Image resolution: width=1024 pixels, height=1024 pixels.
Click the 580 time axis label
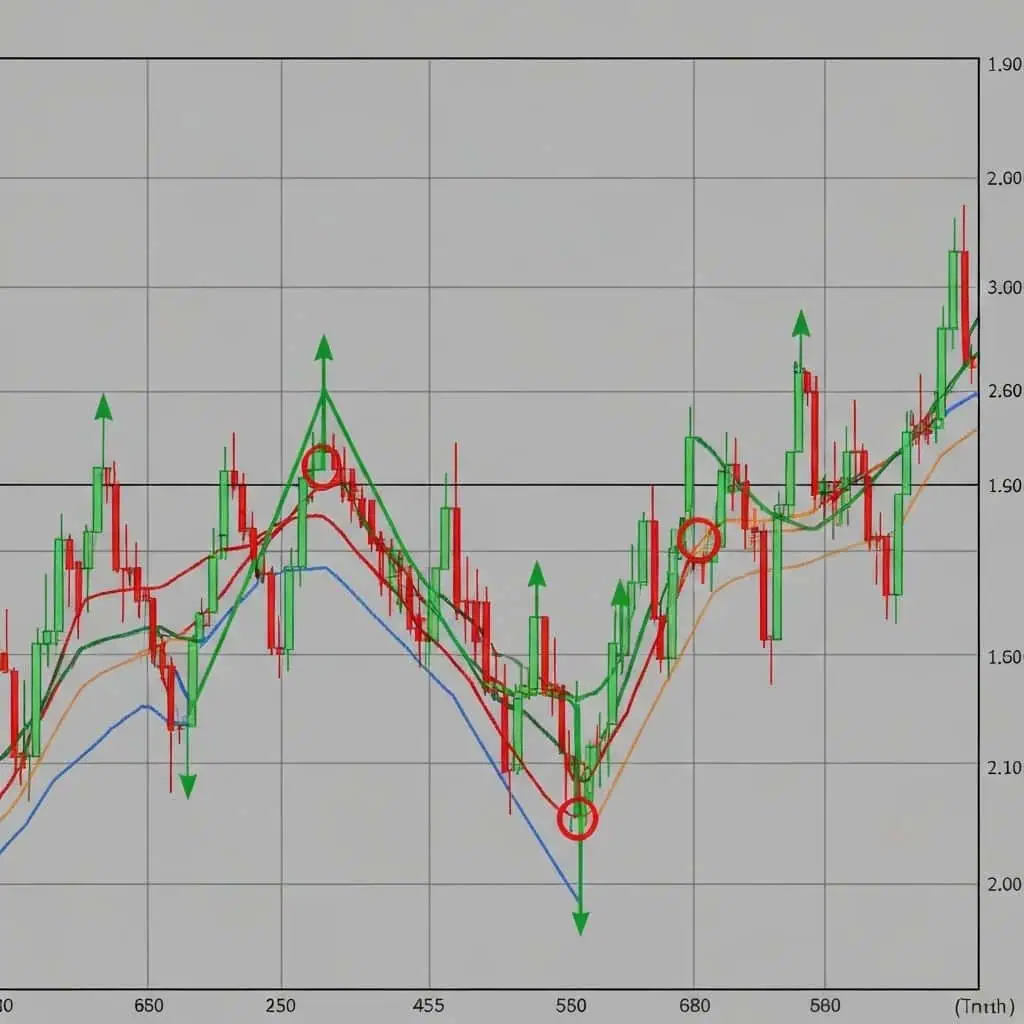pos(824,1004)
